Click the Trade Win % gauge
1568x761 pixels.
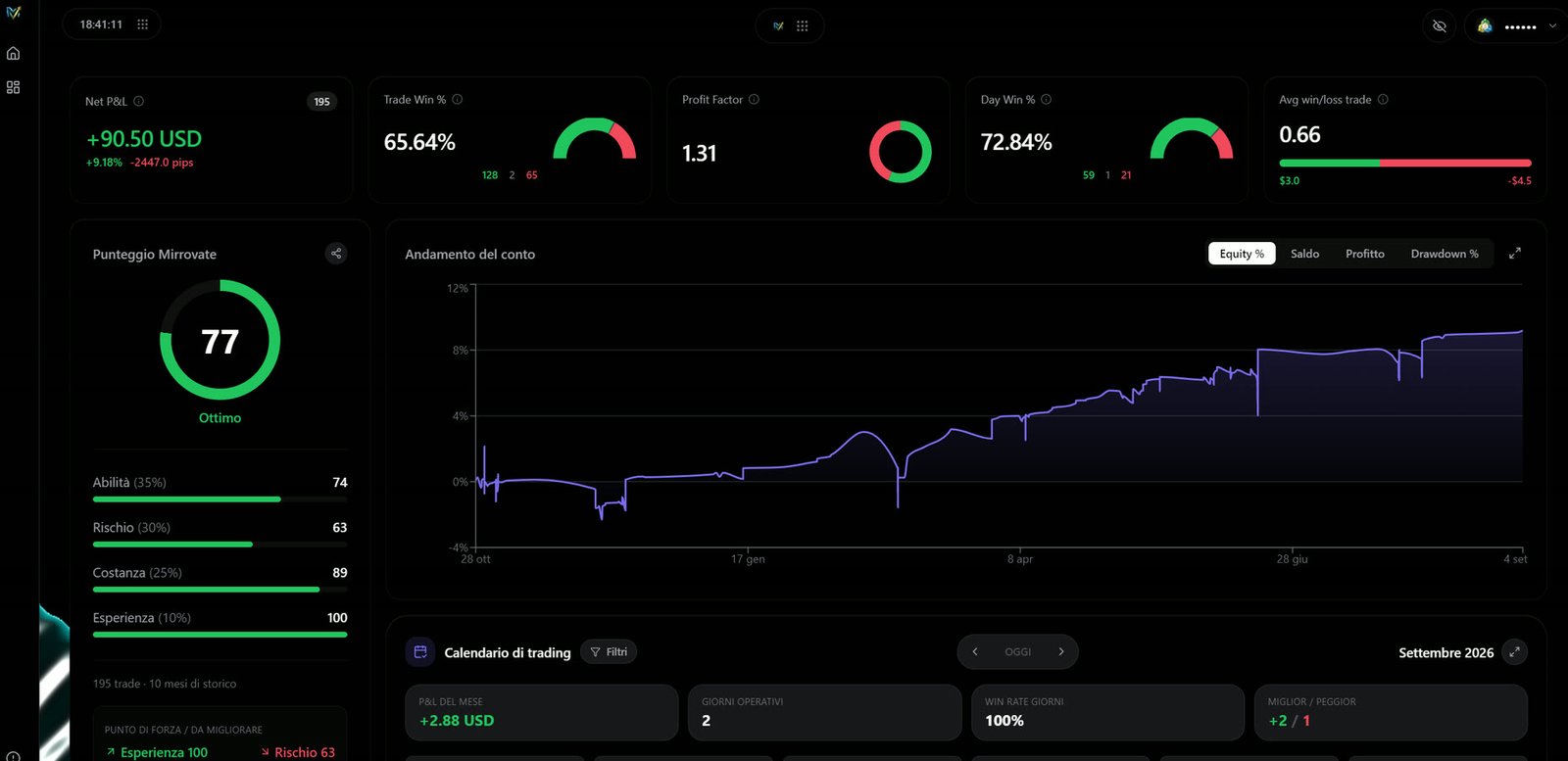tap(594, 139)
